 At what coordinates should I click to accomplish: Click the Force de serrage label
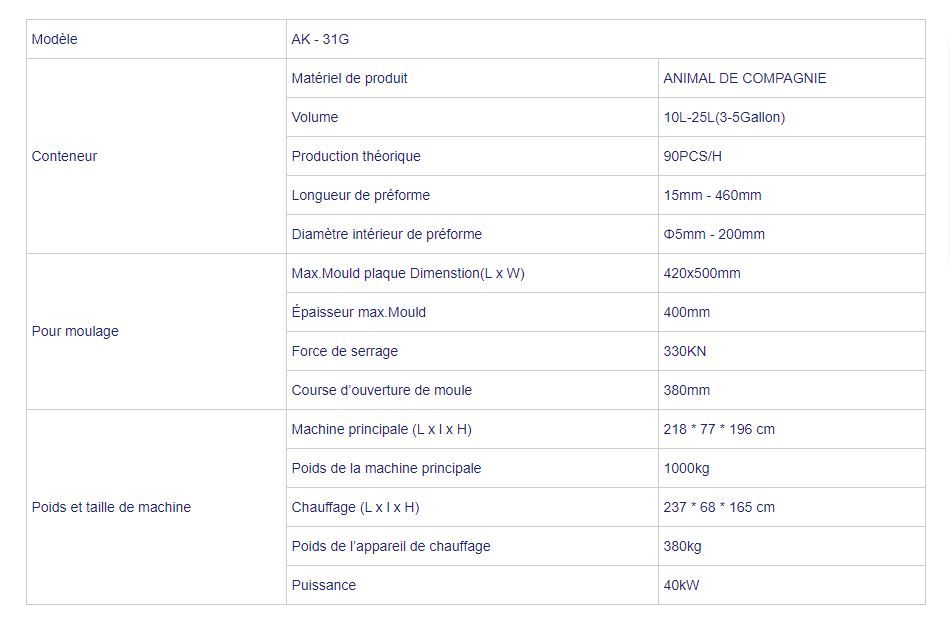[x=344, y=351]
